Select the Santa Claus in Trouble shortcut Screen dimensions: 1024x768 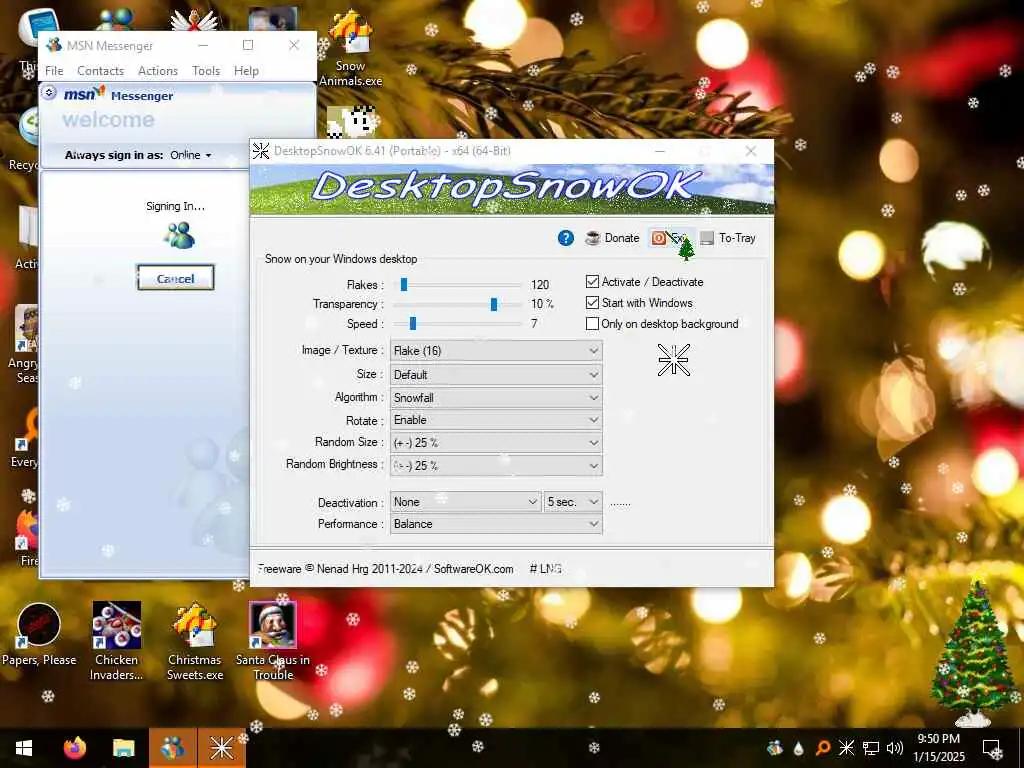(273, 640)
